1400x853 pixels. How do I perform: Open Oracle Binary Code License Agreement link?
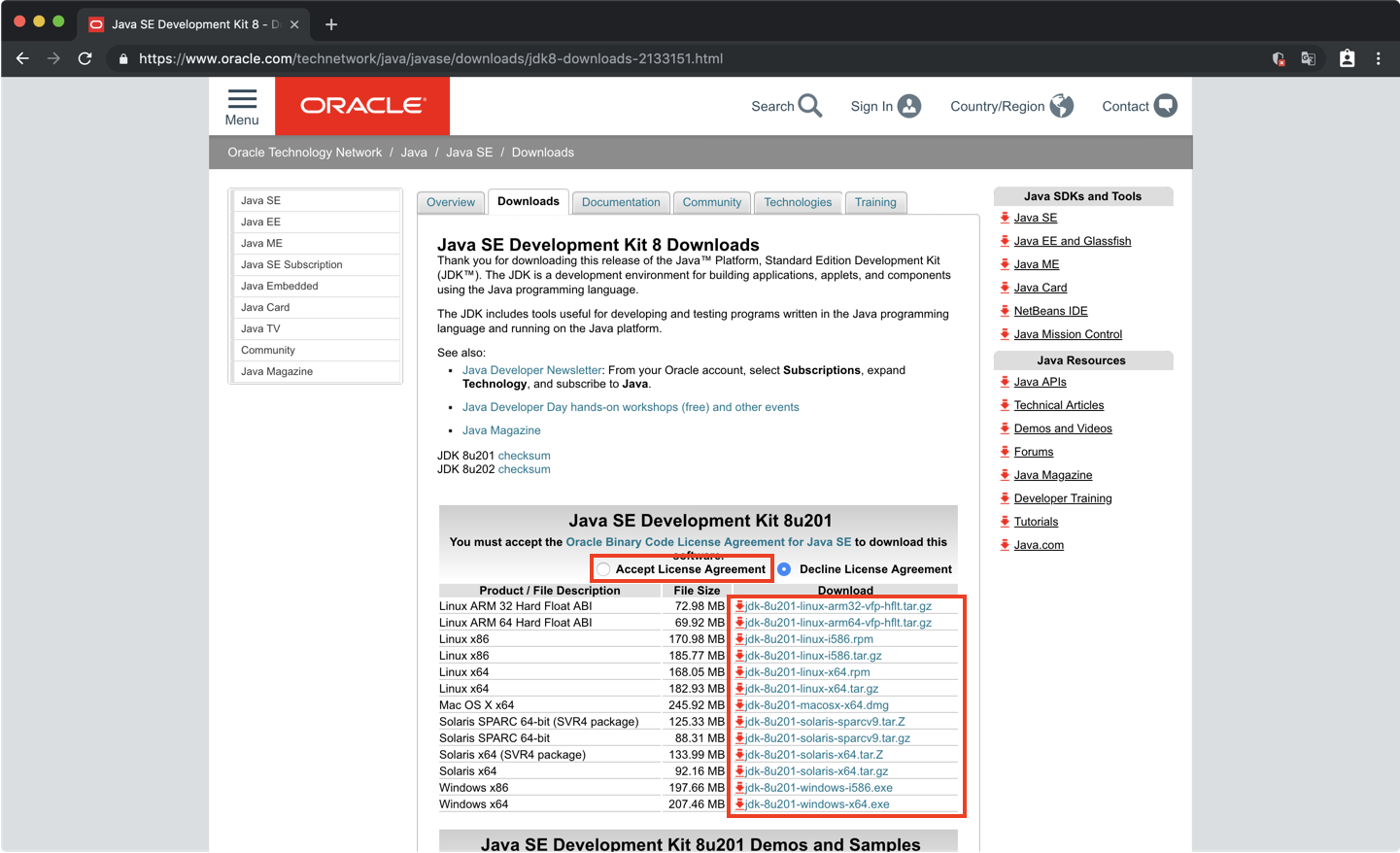(708, 542)
